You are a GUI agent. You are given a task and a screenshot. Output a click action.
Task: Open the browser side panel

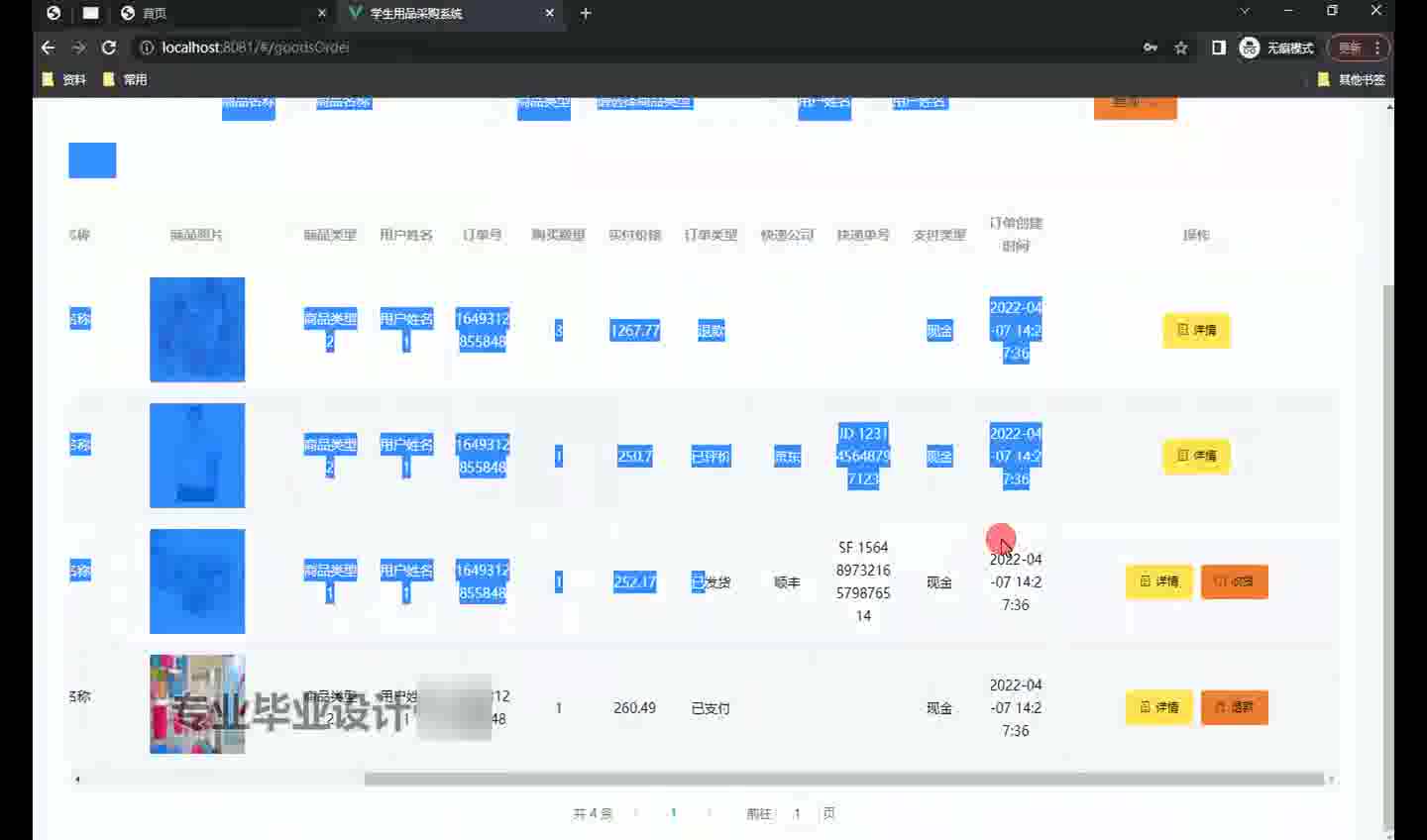(x=1219, y=48)
